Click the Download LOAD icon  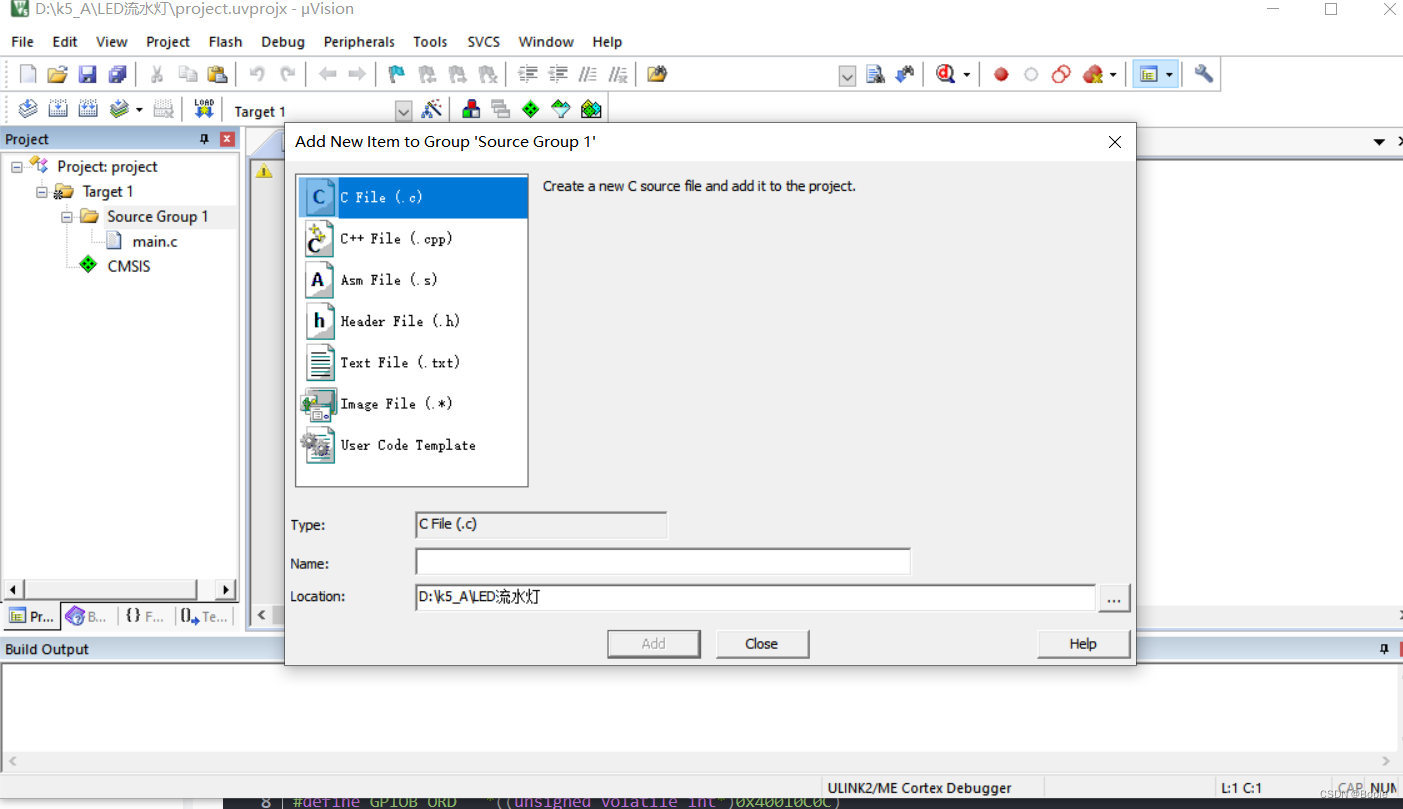204,109
